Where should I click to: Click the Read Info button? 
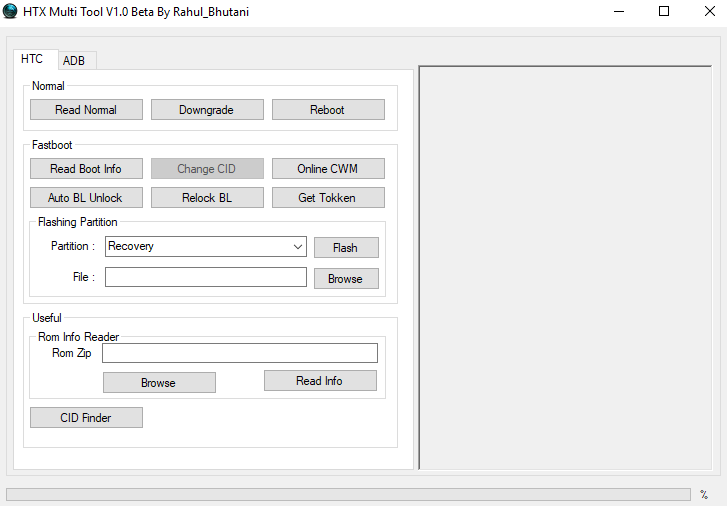coord(320,381)
